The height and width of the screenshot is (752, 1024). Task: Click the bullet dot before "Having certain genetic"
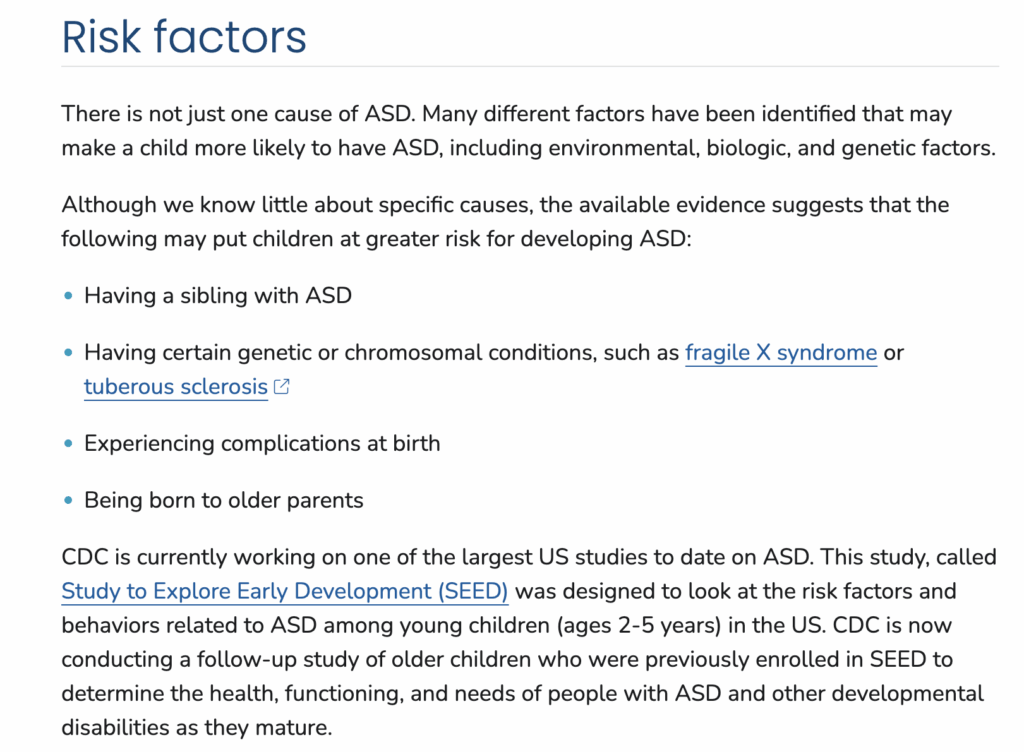68,353
